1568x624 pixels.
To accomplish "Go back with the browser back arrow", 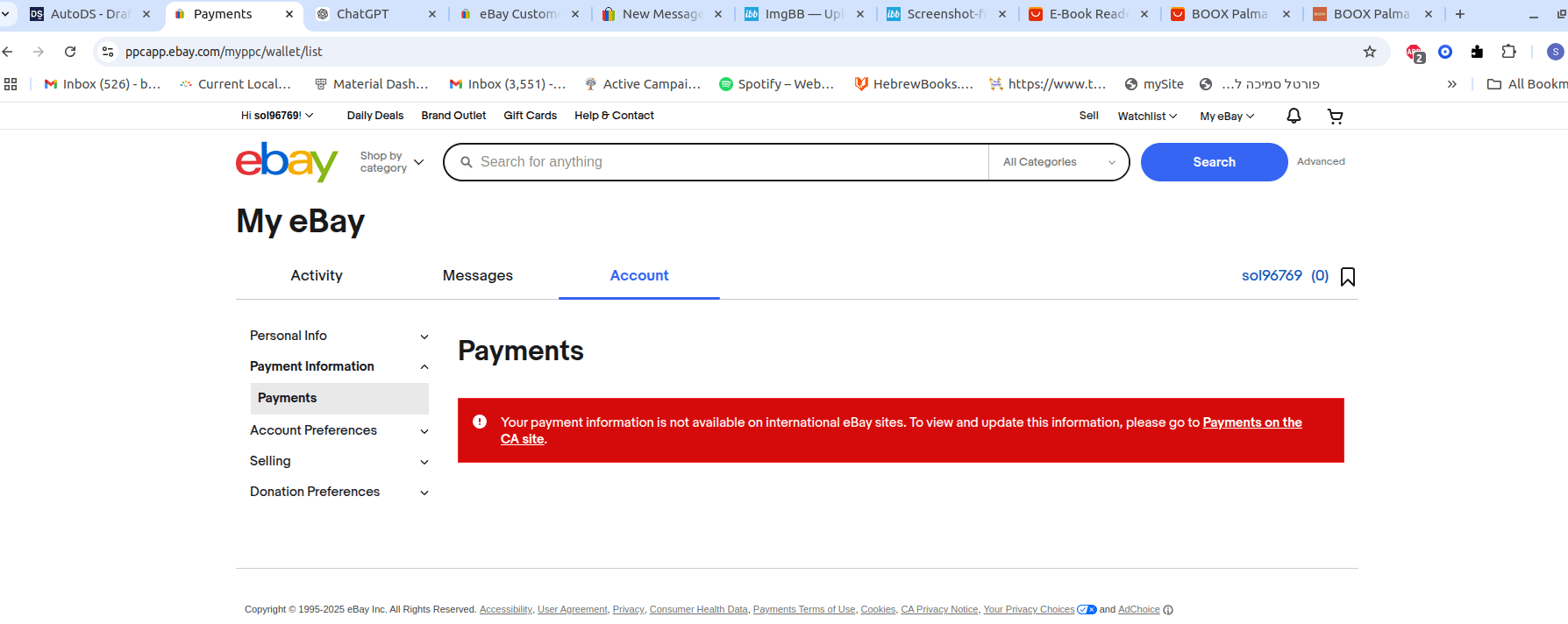I will (8, 52).
